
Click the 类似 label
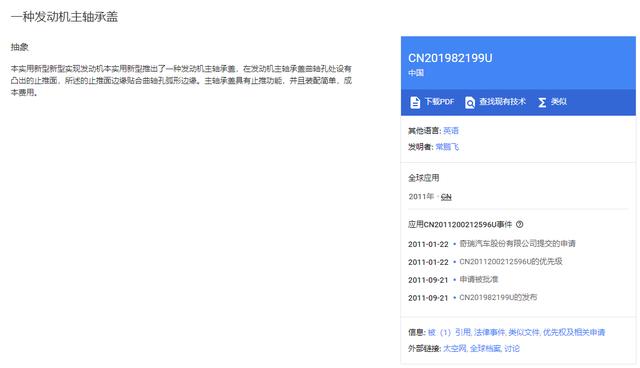[559, 102]
